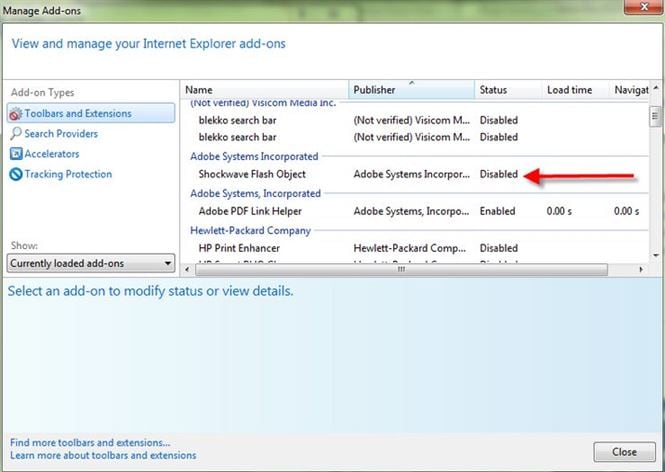Sort list by Load time column
The width and height of the screenshot is (665, 472).
576,90
